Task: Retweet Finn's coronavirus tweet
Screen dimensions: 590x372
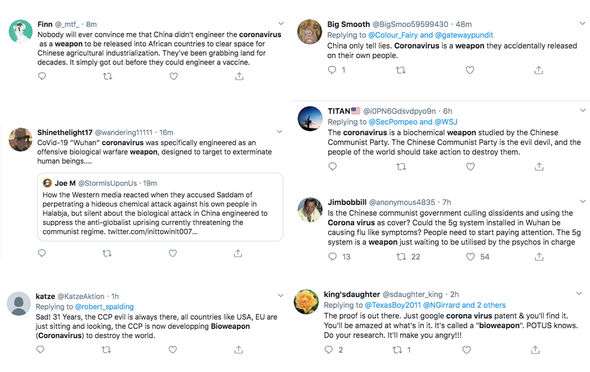Action: (108, 76)
